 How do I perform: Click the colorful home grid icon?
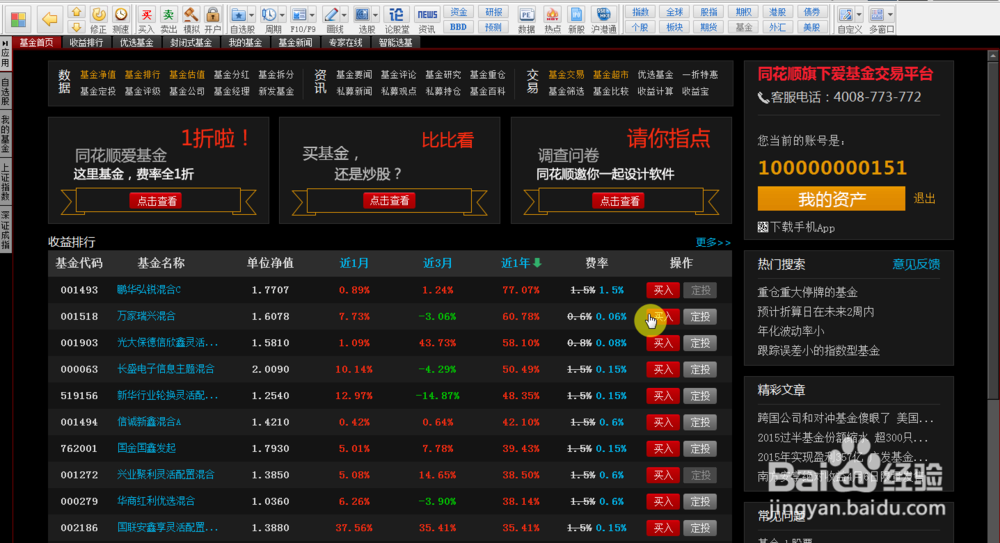18,19
